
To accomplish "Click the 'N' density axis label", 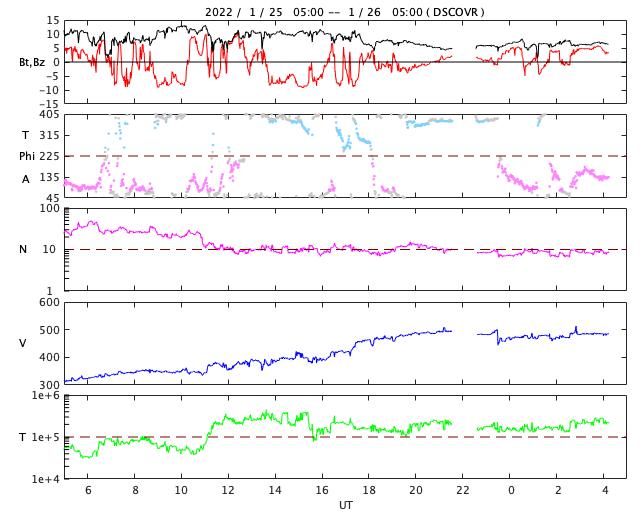I will [23, 249].
